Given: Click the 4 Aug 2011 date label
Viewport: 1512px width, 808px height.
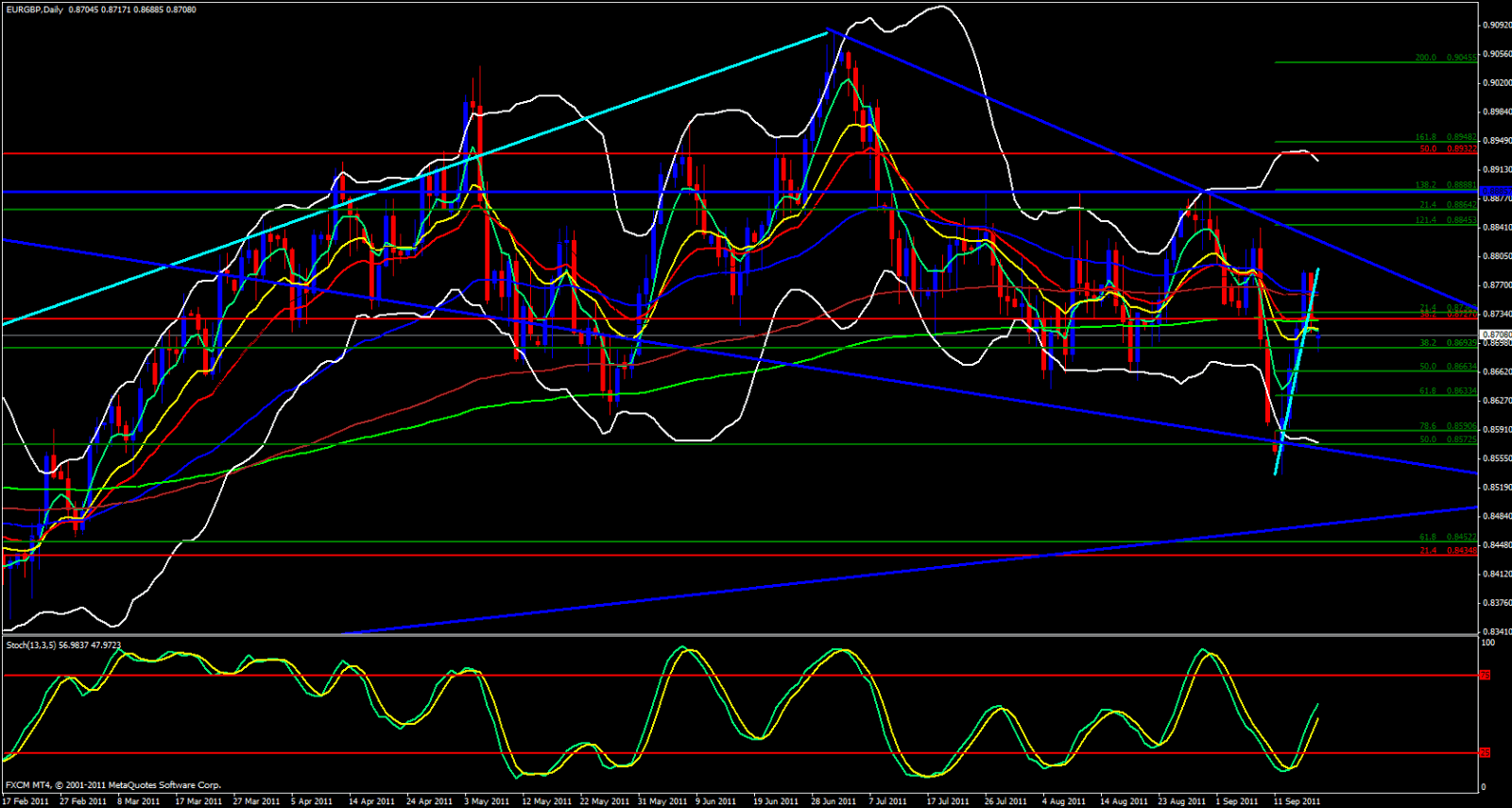Looking at the screenshot, I should coord(1064,801).
